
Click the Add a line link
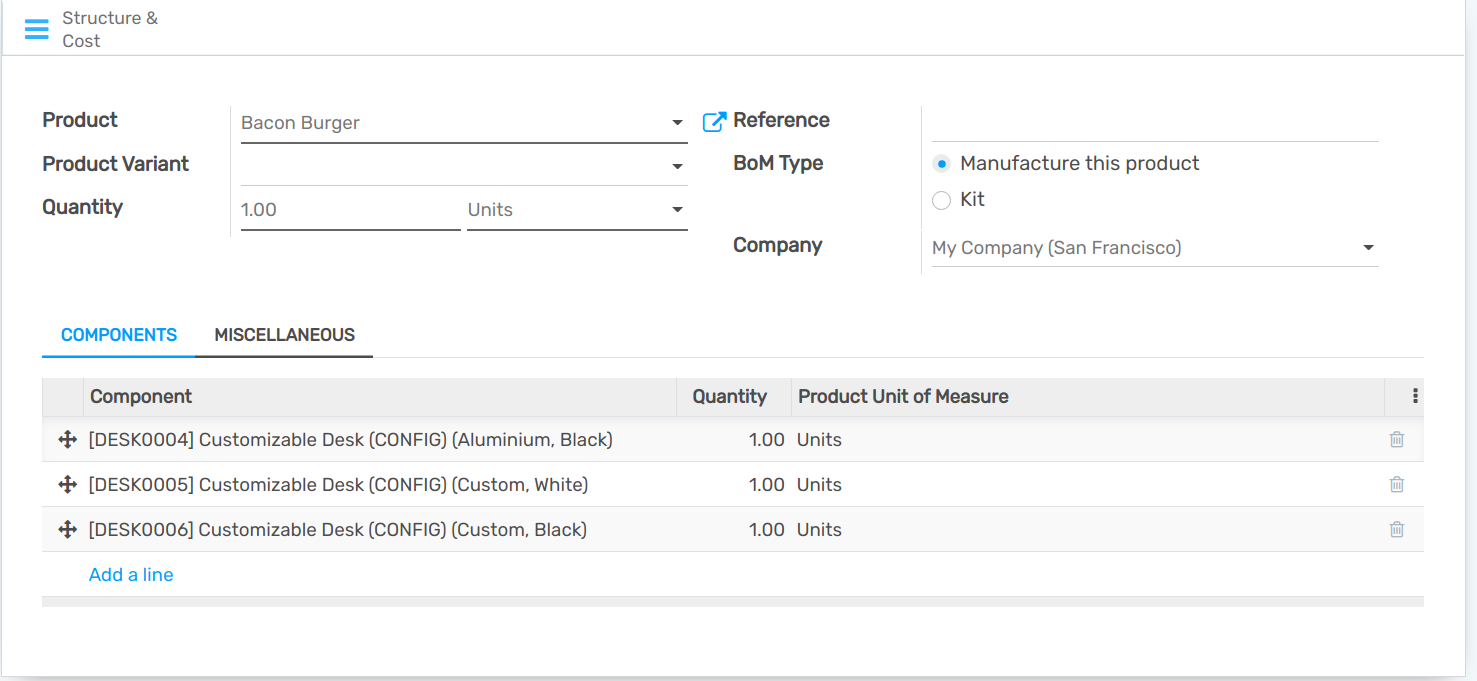click(x=131, y=575)
